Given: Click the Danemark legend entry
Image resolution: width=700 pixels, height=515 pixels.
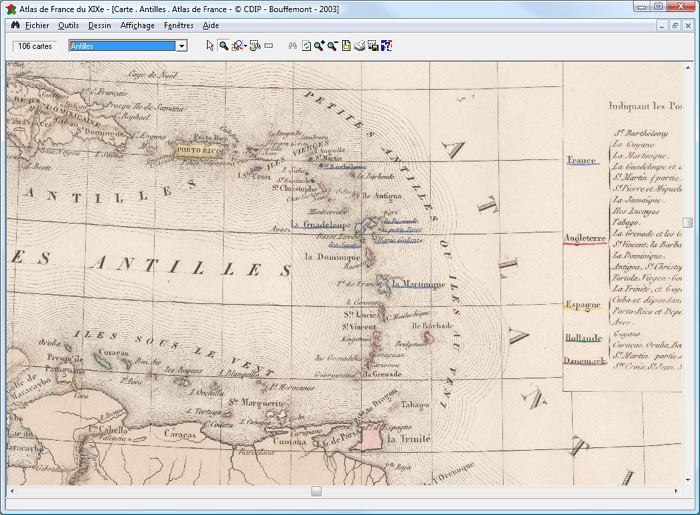Looking at the screenshot, I should 584,361.
